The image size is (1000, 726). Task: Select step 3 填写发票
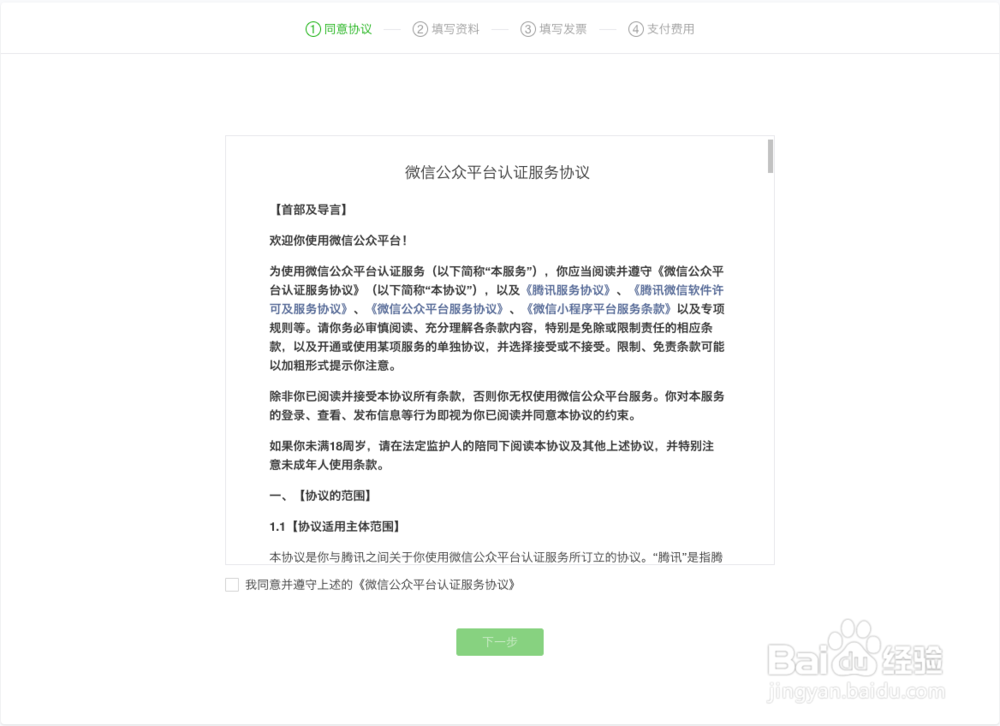[x=554, y=29]
